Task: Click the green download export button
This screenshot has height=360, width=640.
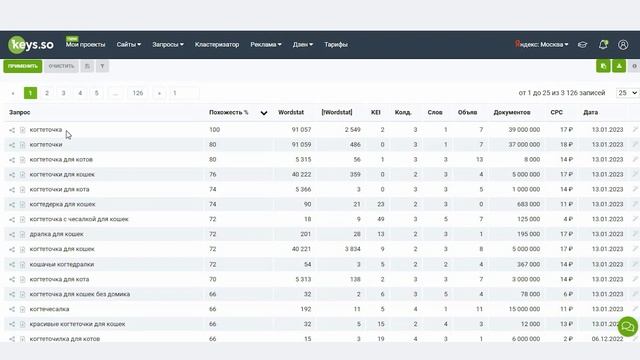Action: 619,66
